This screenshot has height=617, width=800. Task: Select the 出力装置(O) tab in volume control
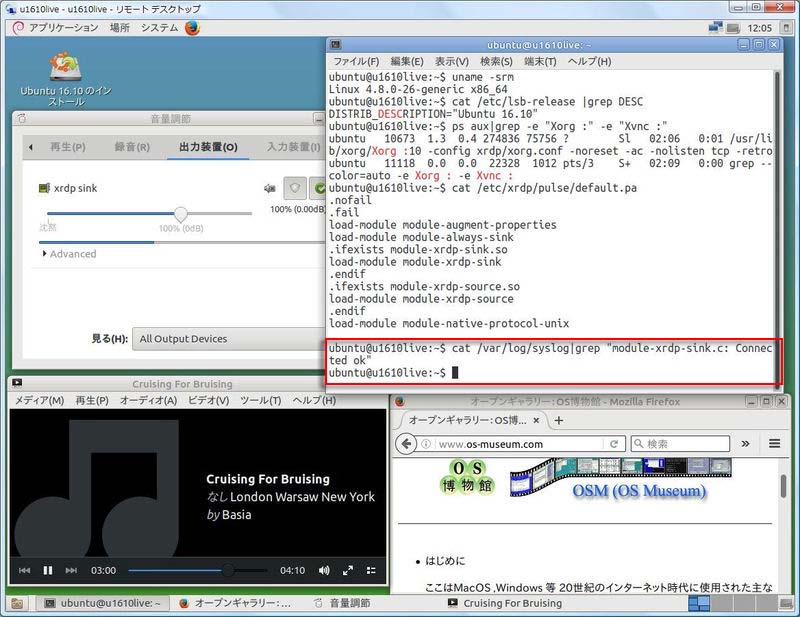tap(208, 147)
